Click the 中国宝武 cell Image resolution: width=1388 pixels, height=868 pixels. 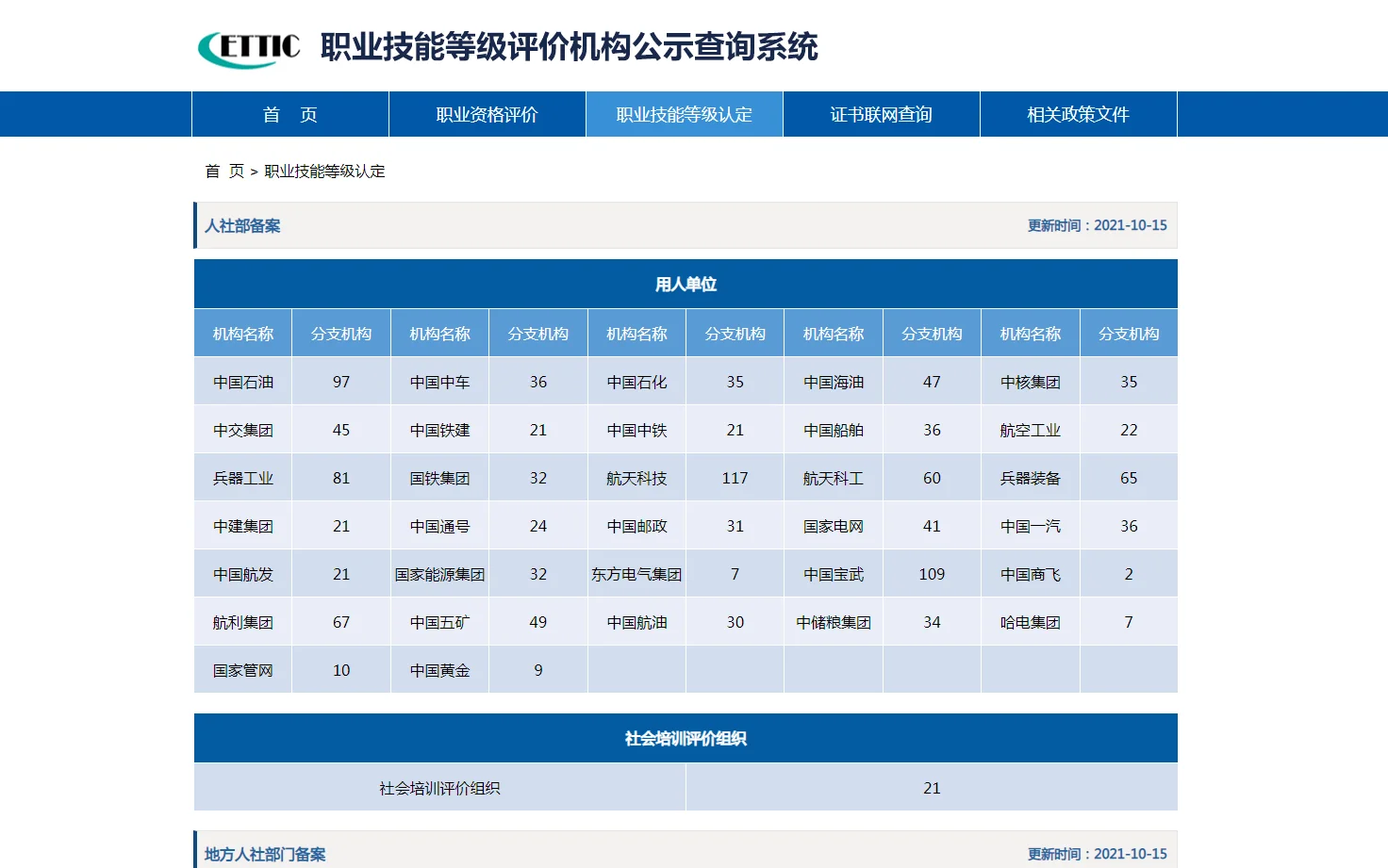coord(833,573)
